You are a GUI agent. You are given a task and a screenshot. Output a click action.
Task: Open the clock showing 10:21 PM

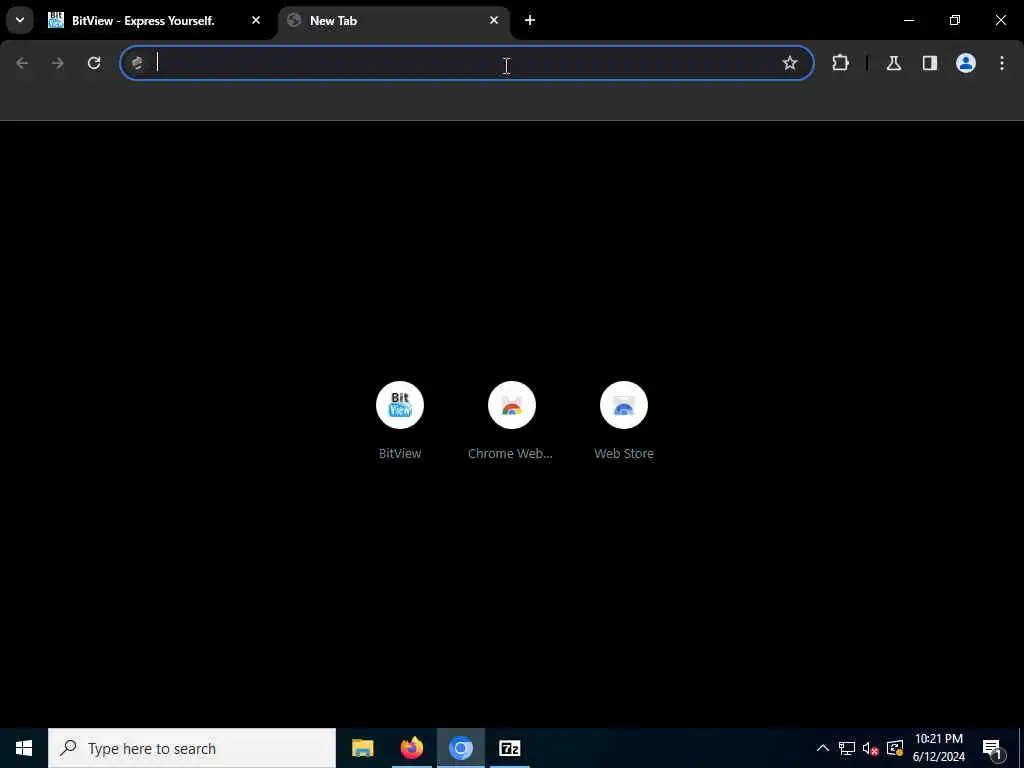tap(938, 748)
